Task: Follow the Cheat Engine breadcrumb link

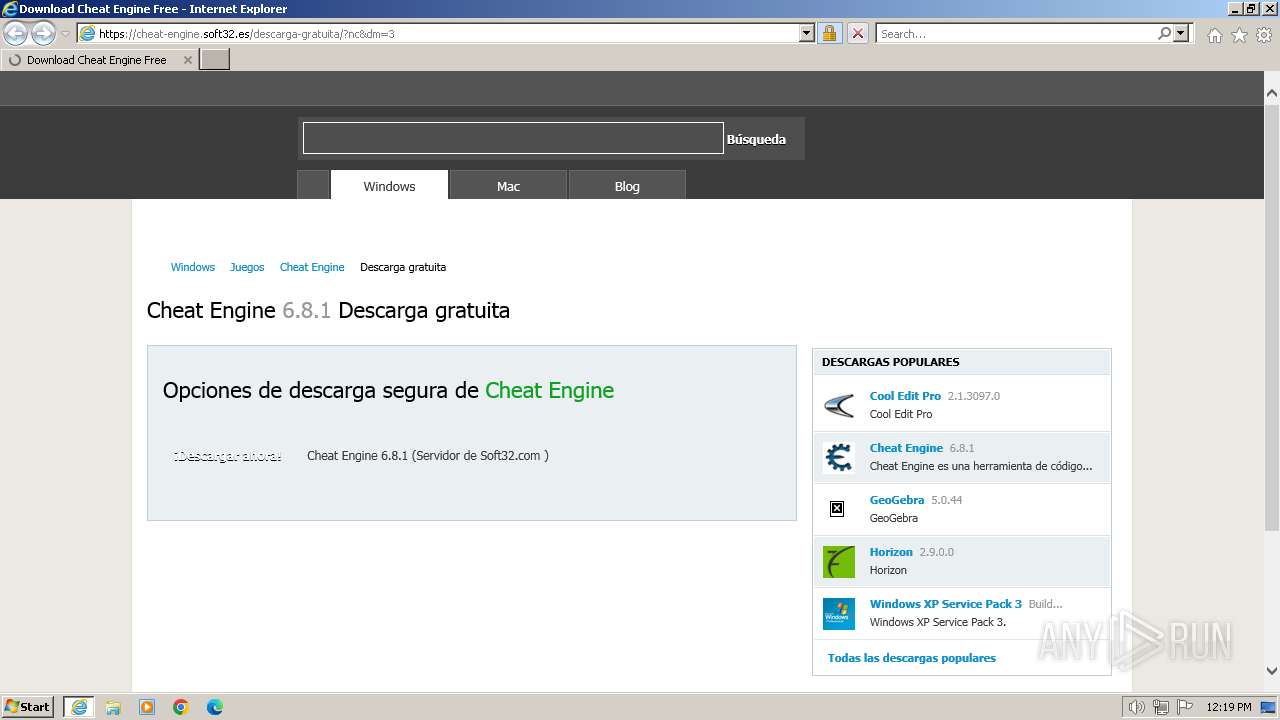Action: point(312,267)
